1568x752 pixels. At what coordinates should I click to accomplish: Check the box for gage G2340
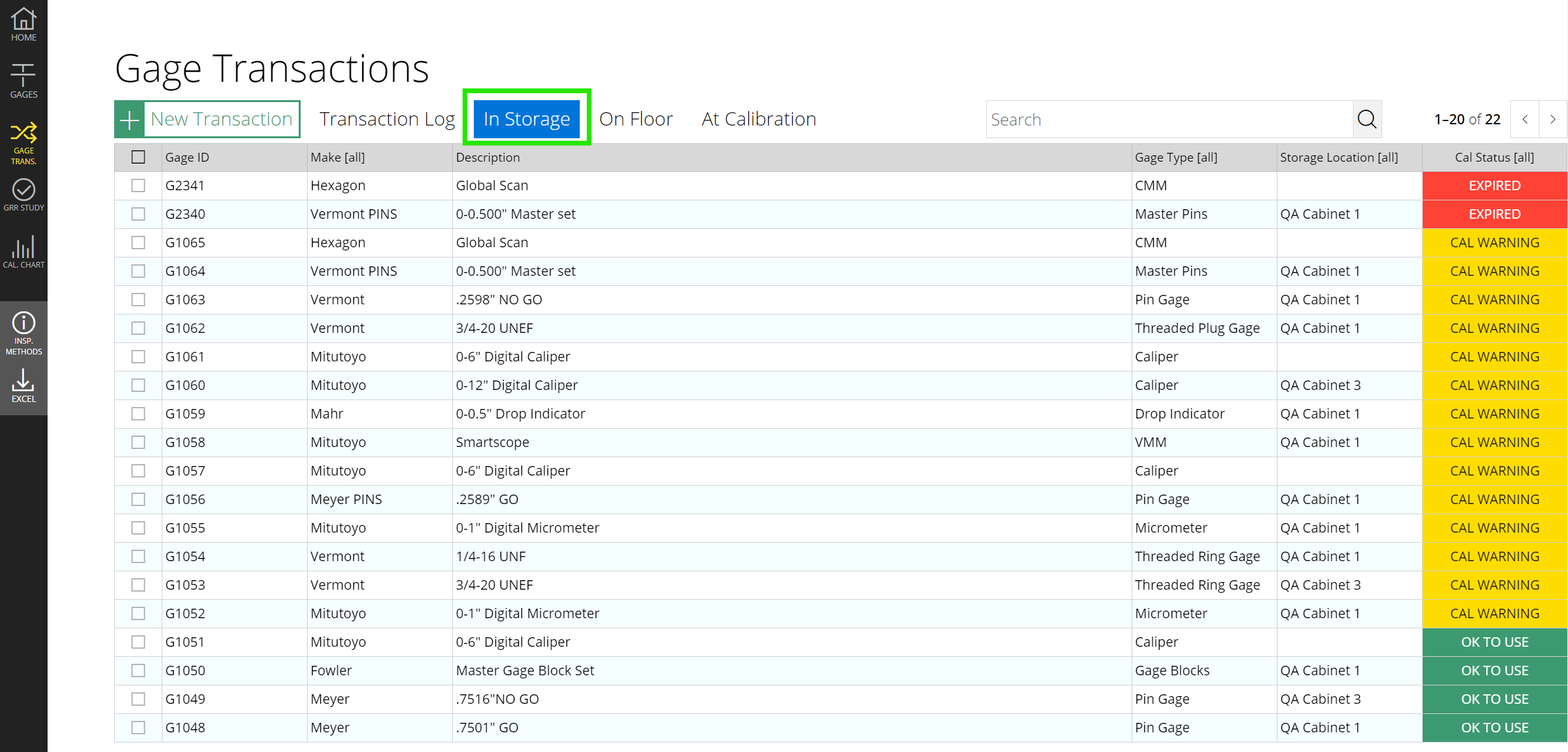138,214
